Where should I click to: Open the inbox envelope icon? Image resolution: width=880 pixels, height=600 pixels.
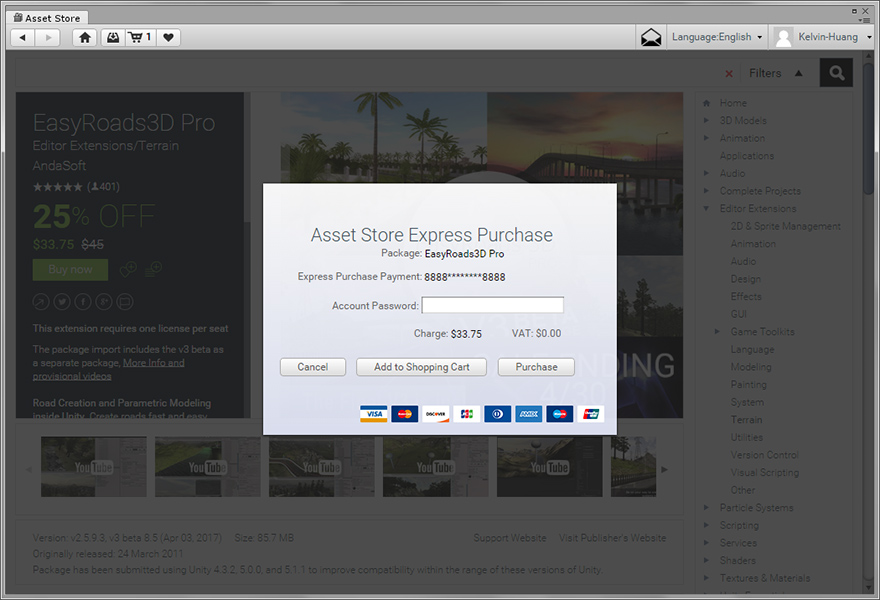point(651,37)
